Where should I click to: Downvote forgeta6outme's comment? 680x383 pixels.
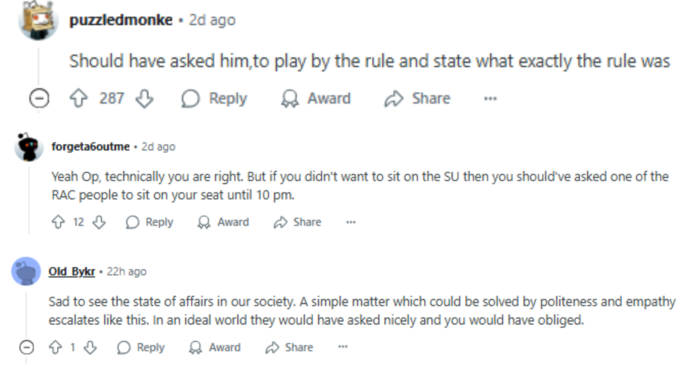pyautogui.click(x=99, y=222)
